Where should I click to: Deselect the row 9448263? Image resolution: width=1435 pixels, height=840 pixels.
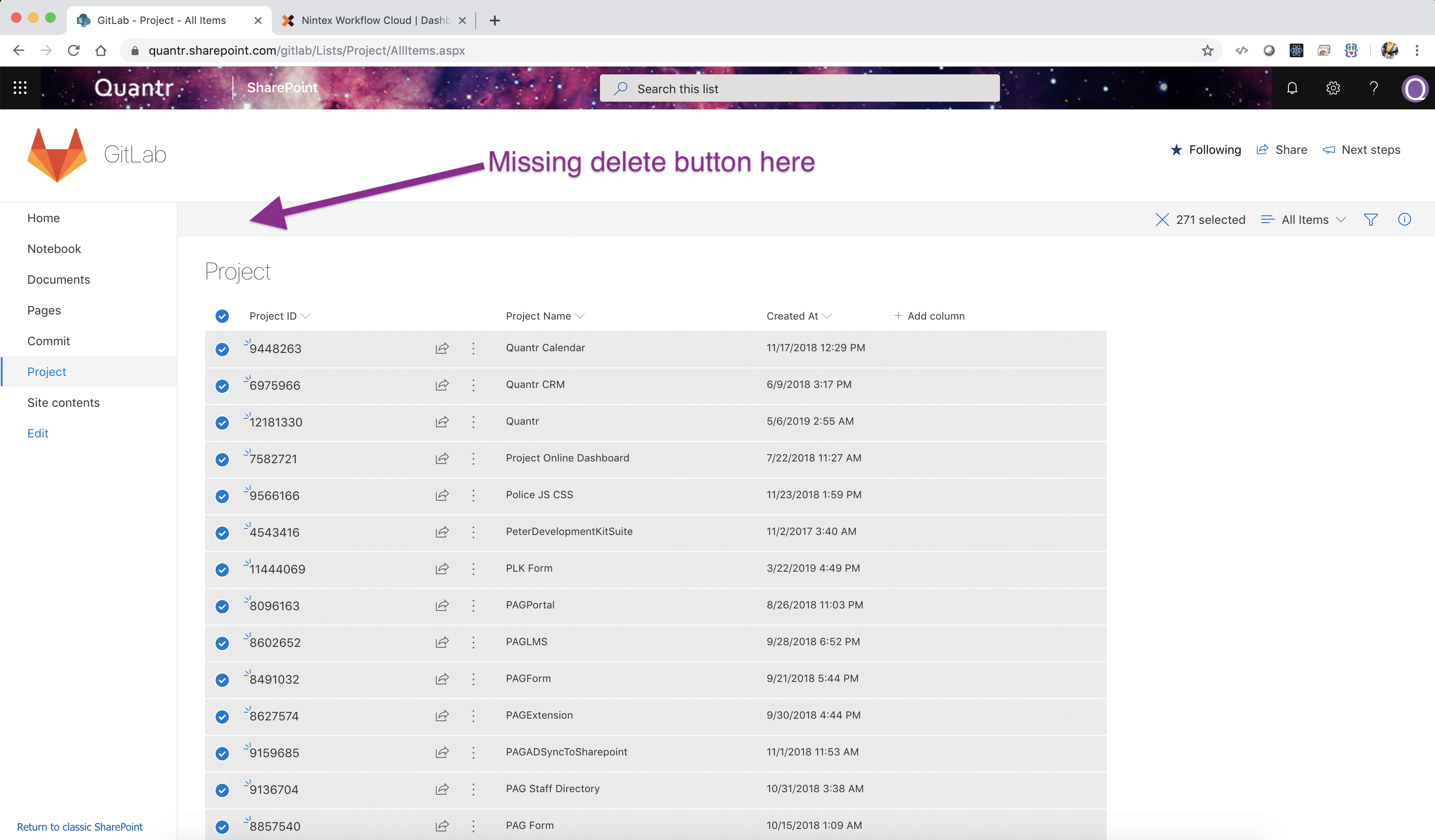tap(222, 349)
